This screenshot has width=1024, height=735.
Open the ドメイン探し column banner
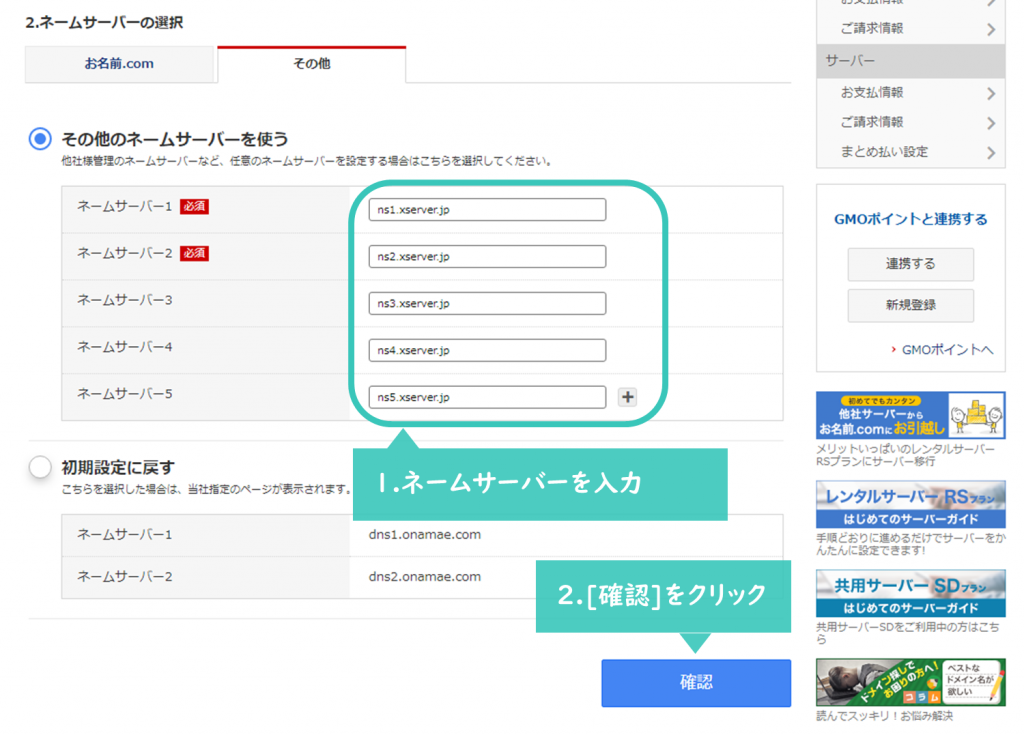[910, 682]
